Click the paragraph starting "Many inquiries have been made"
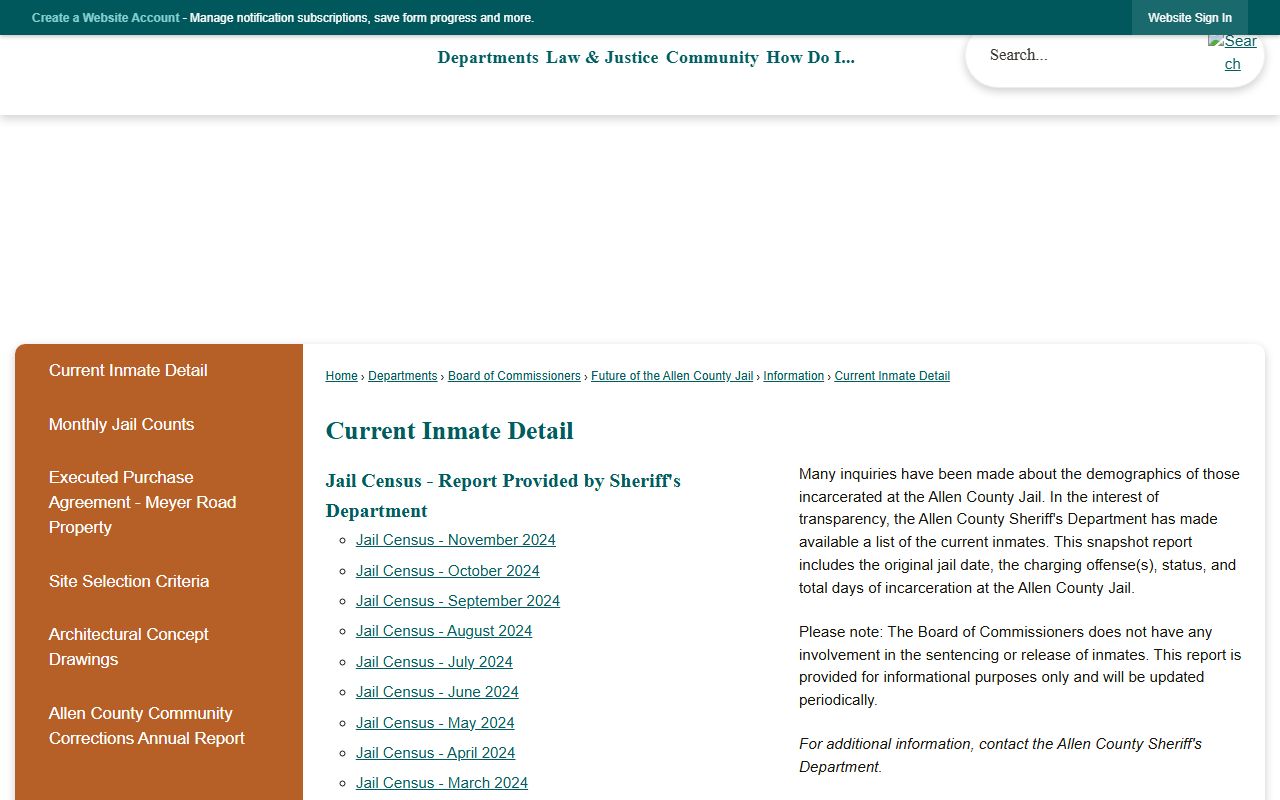The image size is (1280, 800). (1020, 531)
